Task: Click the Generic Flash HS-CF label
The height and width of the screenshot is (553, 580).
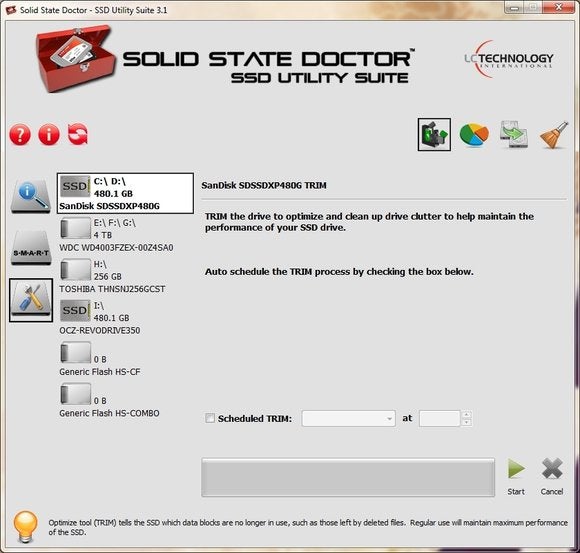Action: (x=100, y=372)
